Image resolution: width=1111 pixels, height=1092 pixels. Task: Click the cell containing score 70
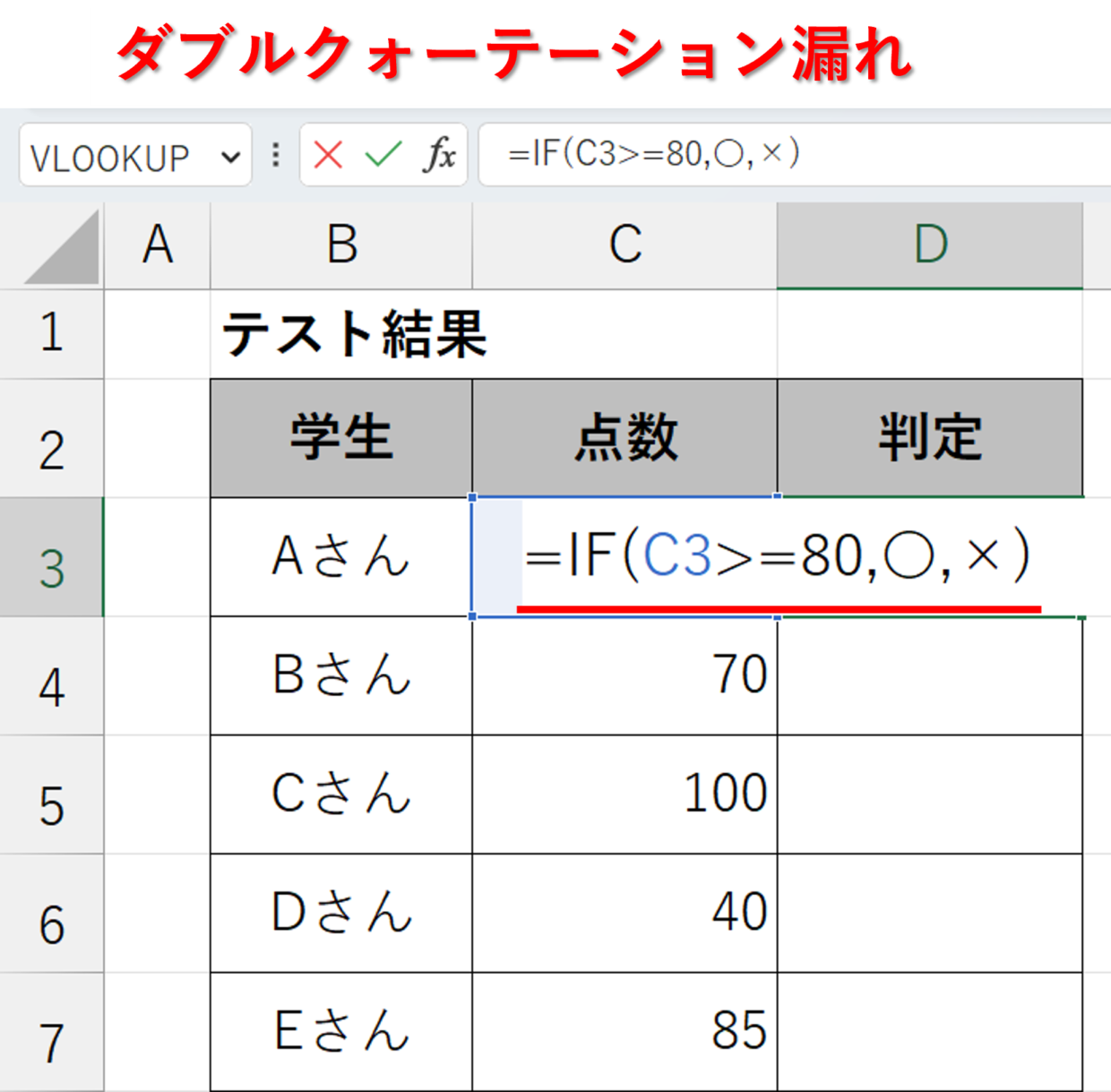click(x=624, y=675)
